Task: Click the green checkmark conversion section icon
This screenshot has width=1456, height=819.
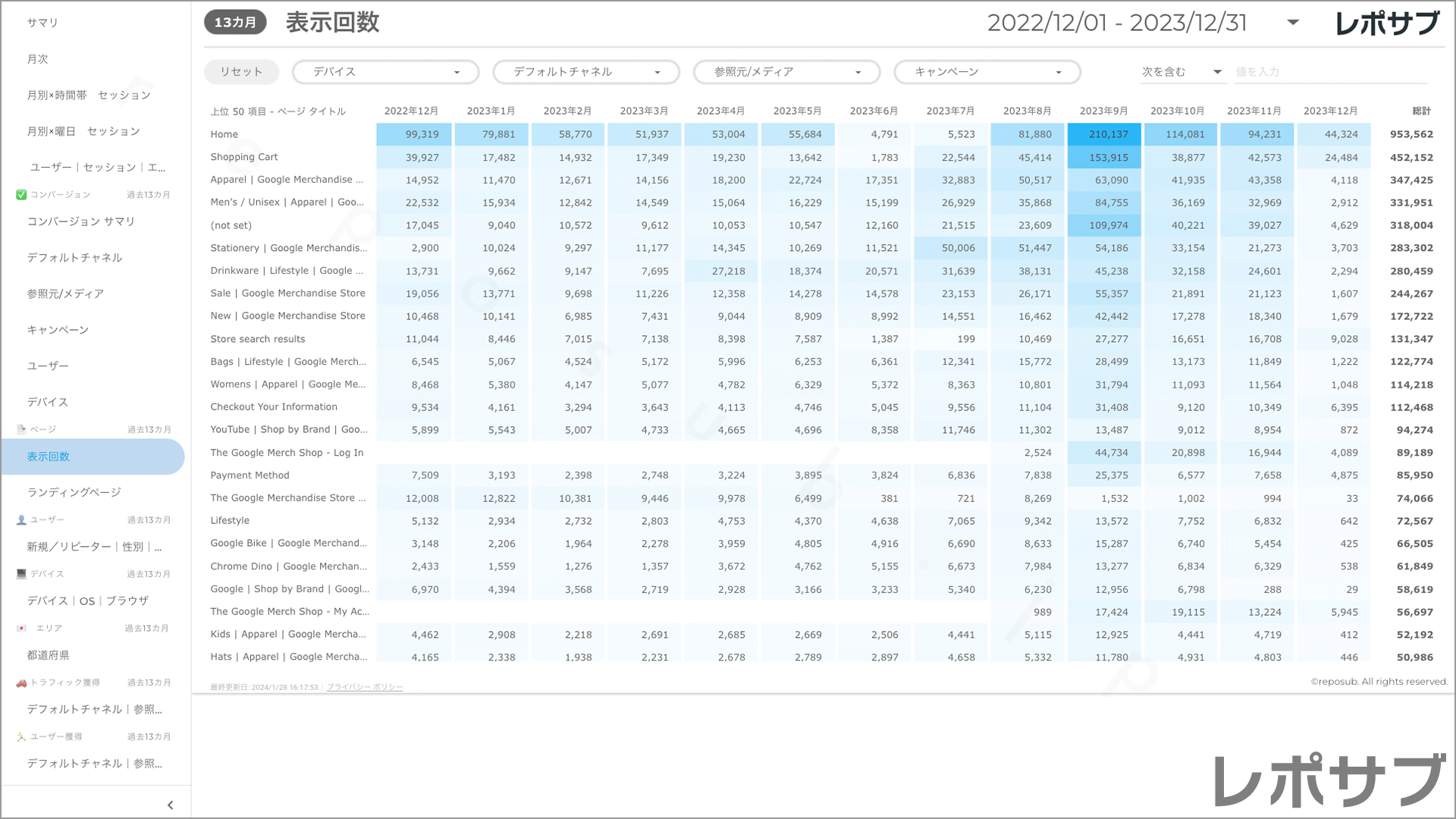Action: [x=21, y=195]
